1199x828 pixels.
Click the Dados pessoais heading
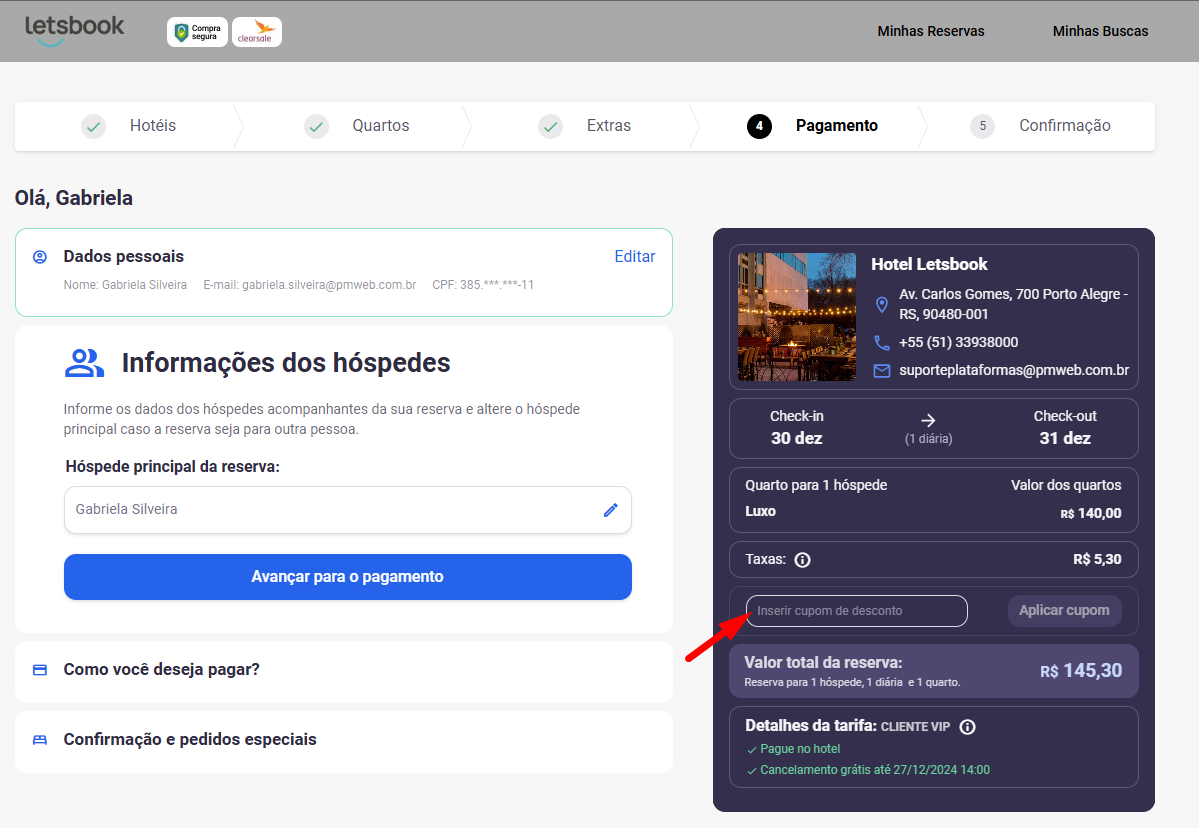(124, 257)
